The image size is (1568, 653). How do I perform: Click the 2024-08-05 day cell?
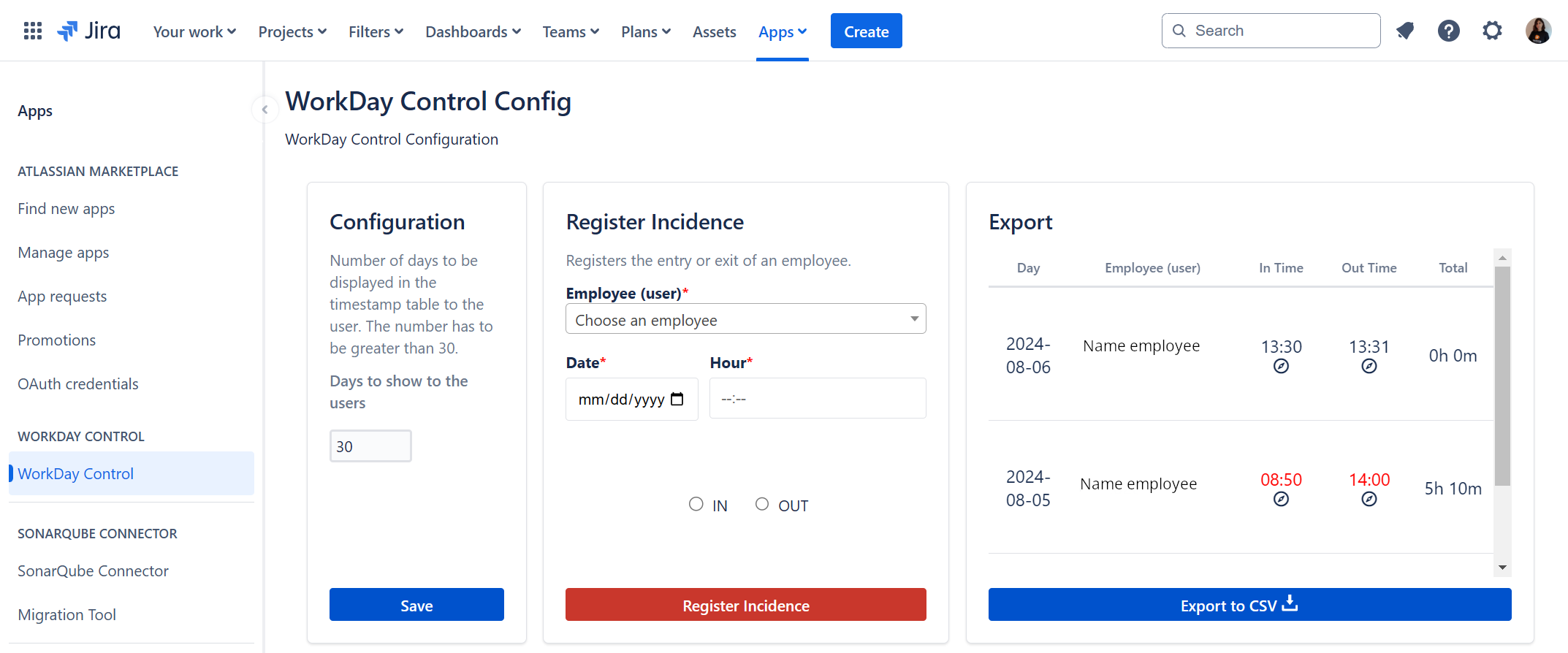point(1028,489)
